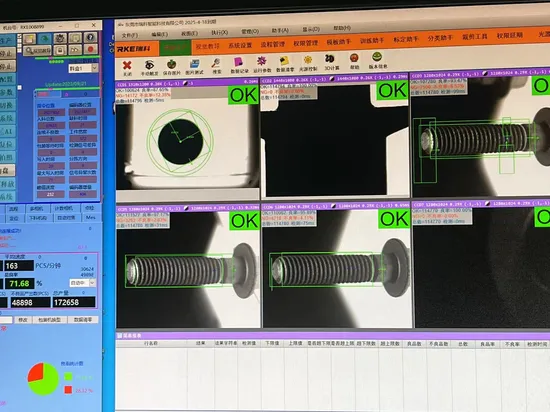Toggle the checkbox left of the magnifier search button

(x=20, y=50)
